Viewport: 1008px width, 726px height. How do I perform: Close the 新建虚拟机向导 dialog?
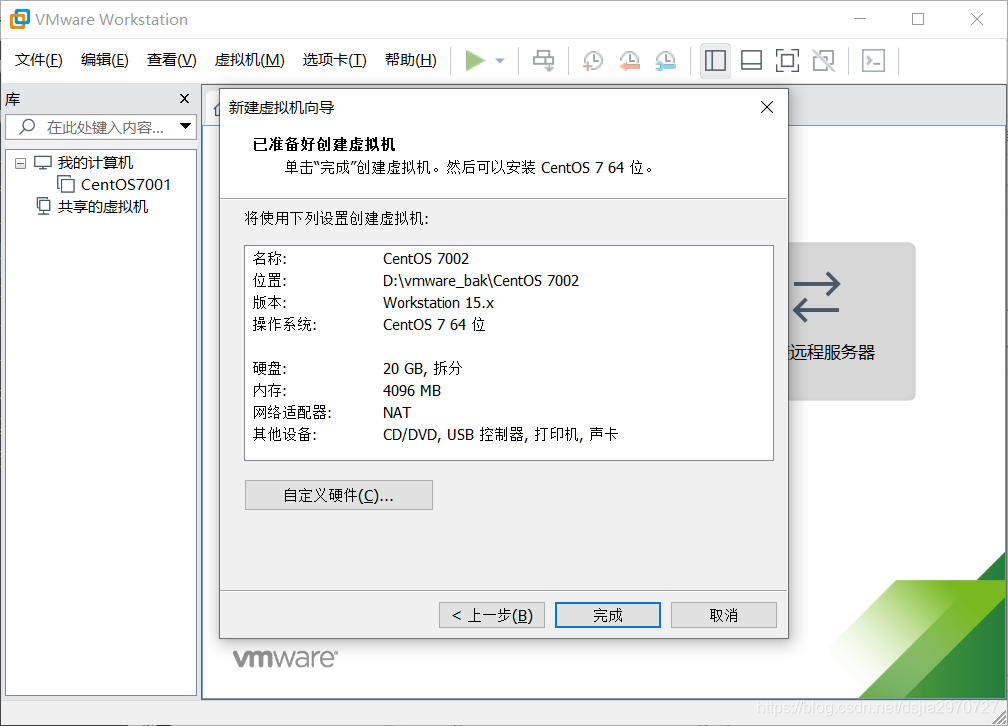[766, 107]
